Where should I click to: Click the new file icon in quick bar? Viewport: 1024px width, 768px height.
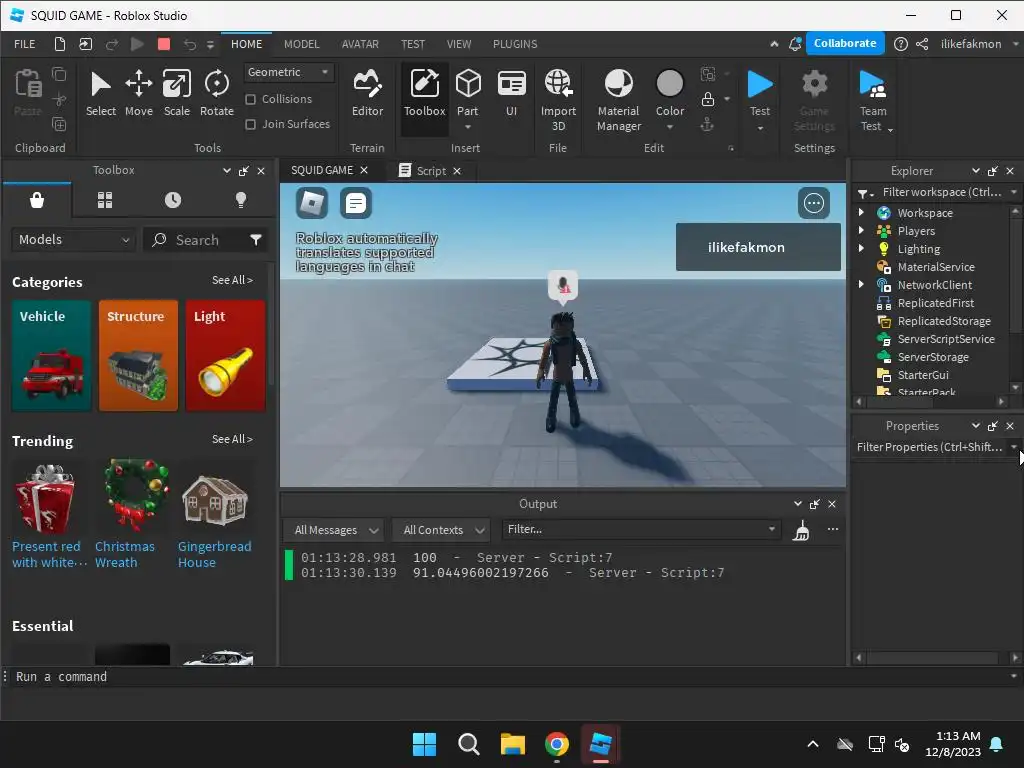coord(59,44)
